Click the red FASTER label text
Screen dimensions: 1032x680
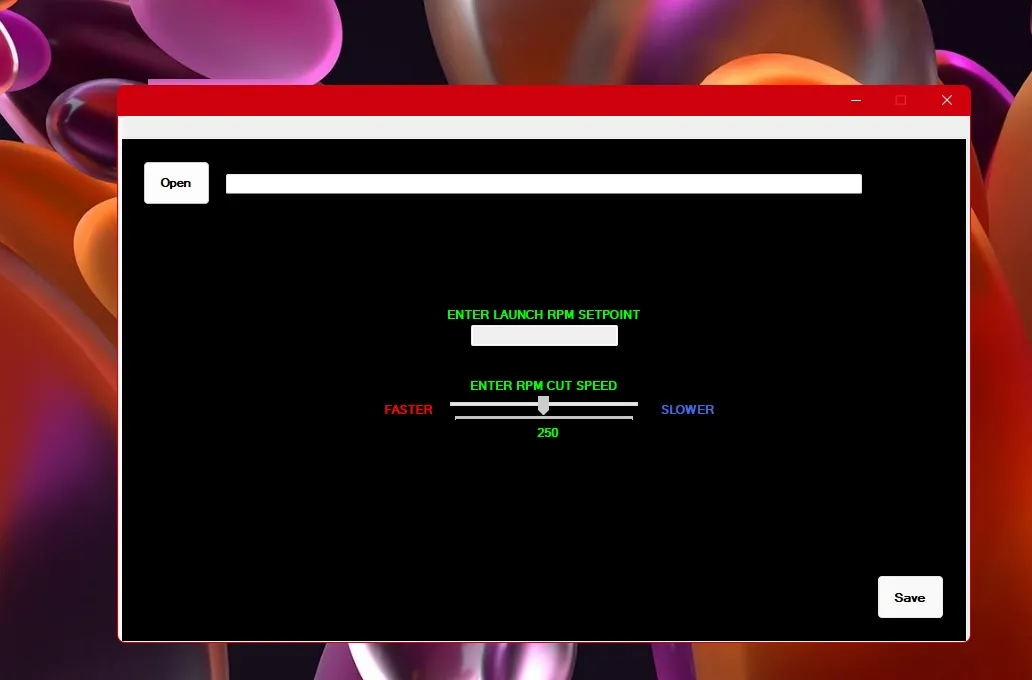[407, 409]
